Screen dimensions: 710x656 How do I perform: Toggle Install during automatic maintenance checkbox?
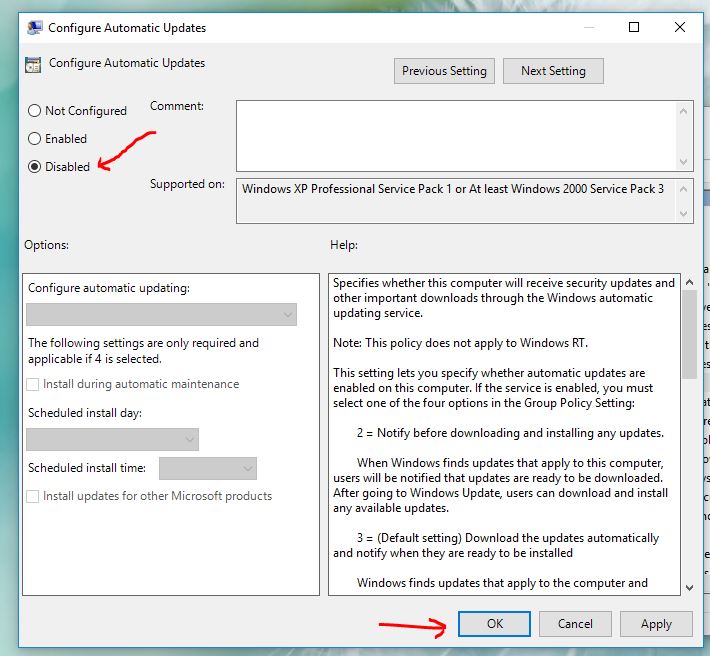34,384
